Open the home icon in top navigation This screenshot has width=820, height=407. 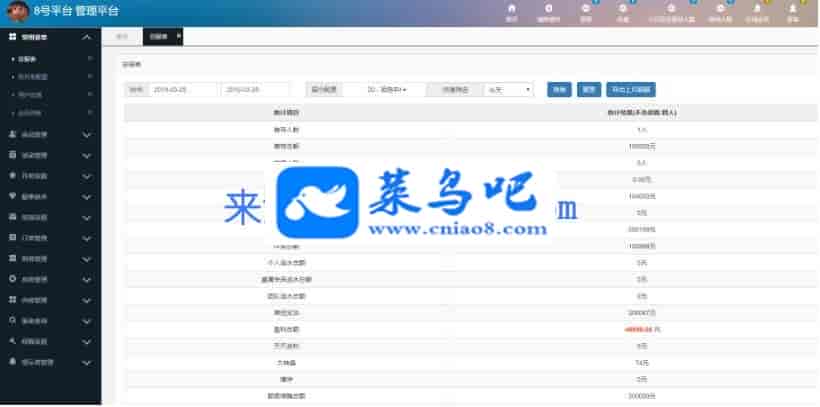511,8
